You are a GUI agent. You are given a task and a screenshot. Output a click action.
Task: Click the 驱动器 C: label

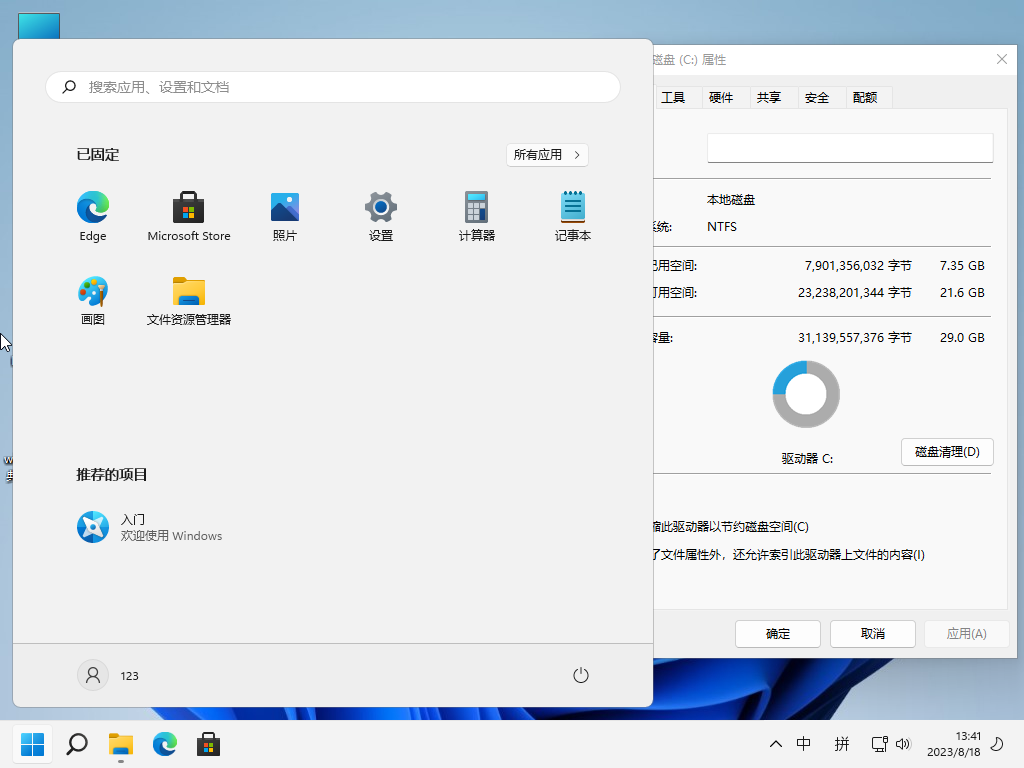[x=807, y=458]
